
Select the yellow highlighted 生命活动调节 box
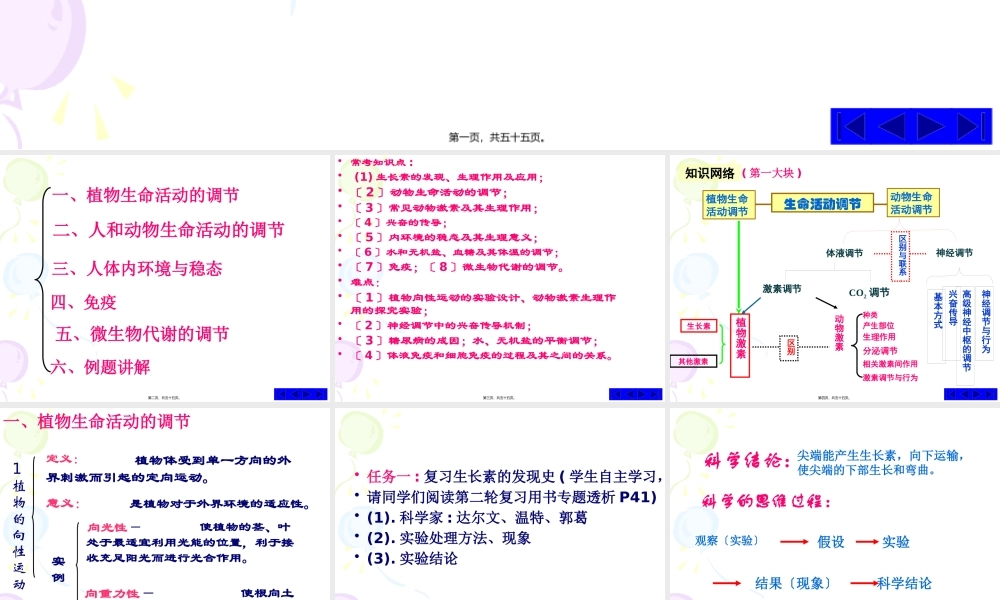pyautogui.click(x=823, y=203)
